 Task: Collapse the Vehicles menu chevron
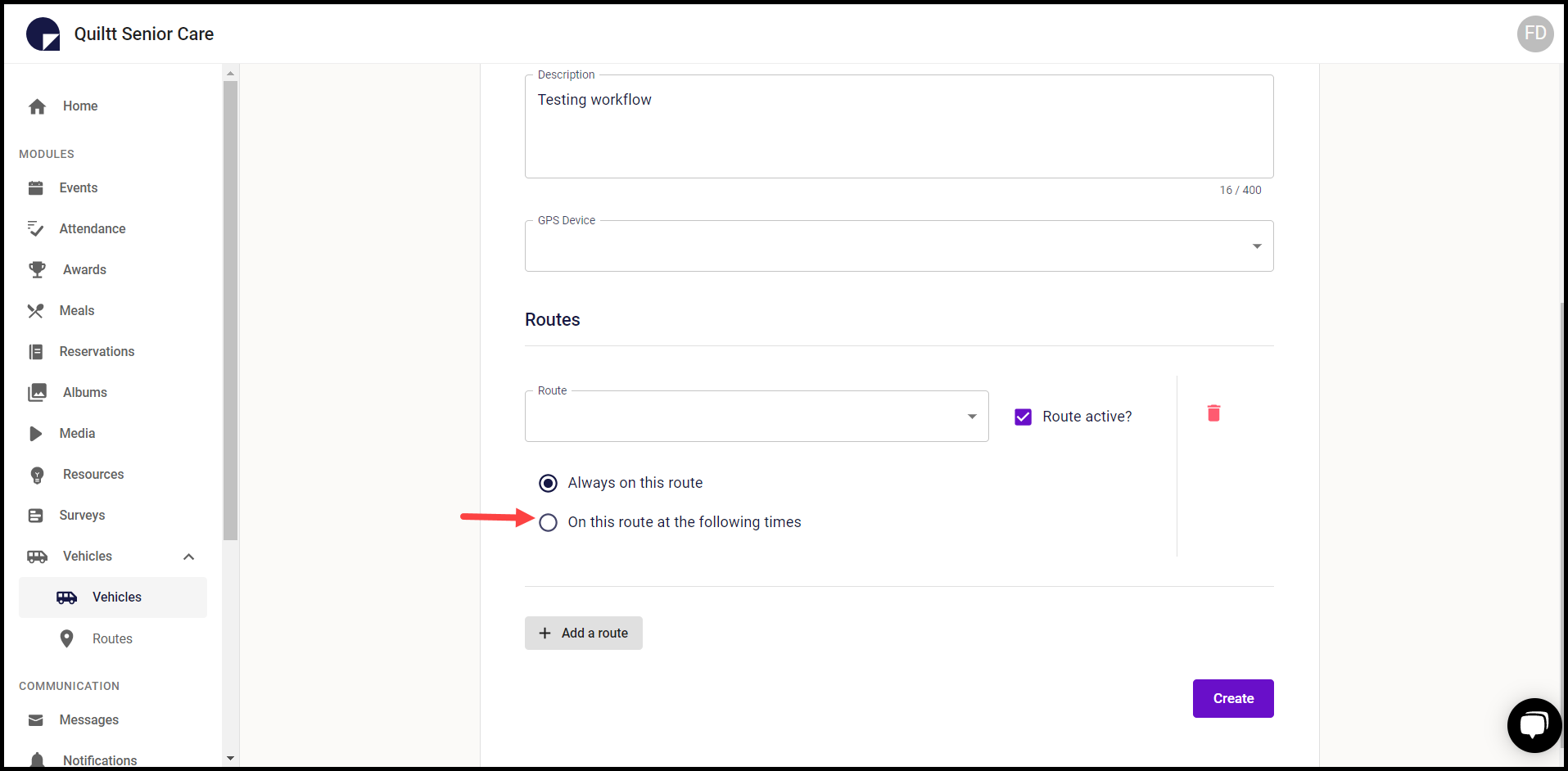(188, 557)
